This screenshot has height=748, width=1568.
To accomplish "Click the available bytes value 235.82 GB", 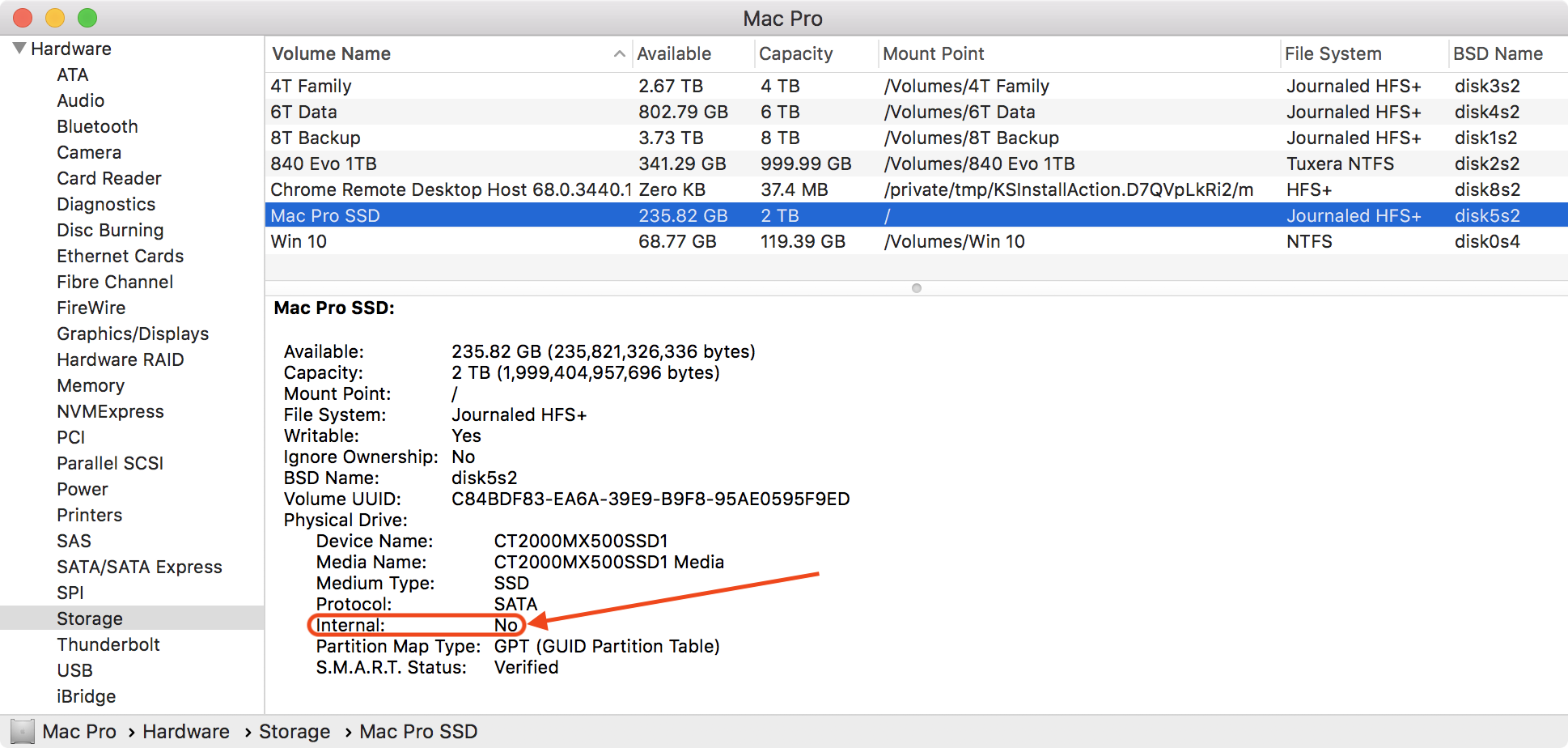I will click(x=604, y=351).
